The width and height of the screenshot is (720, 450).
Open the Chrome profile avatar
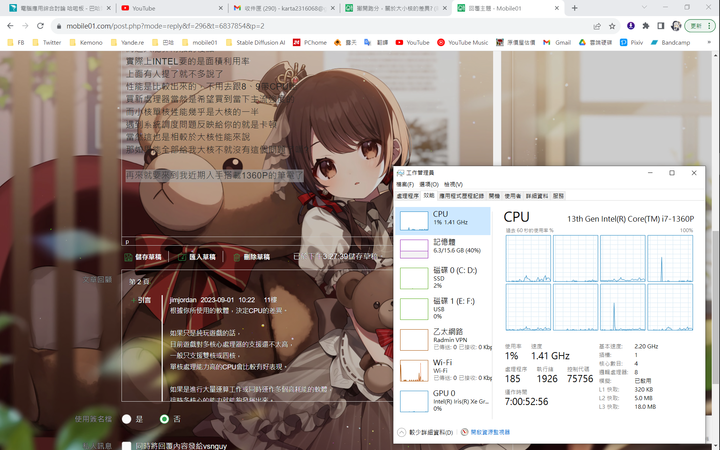click(676, 26)
